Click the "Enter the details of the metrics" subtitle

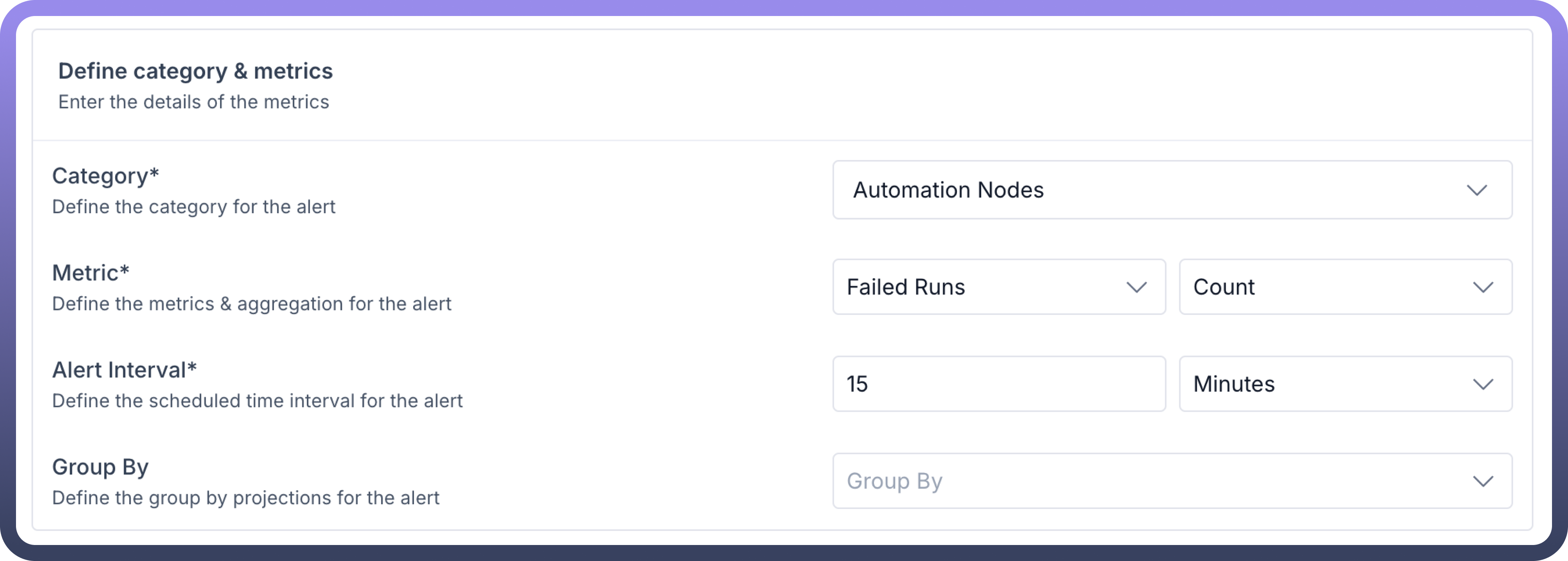point(194,102)
